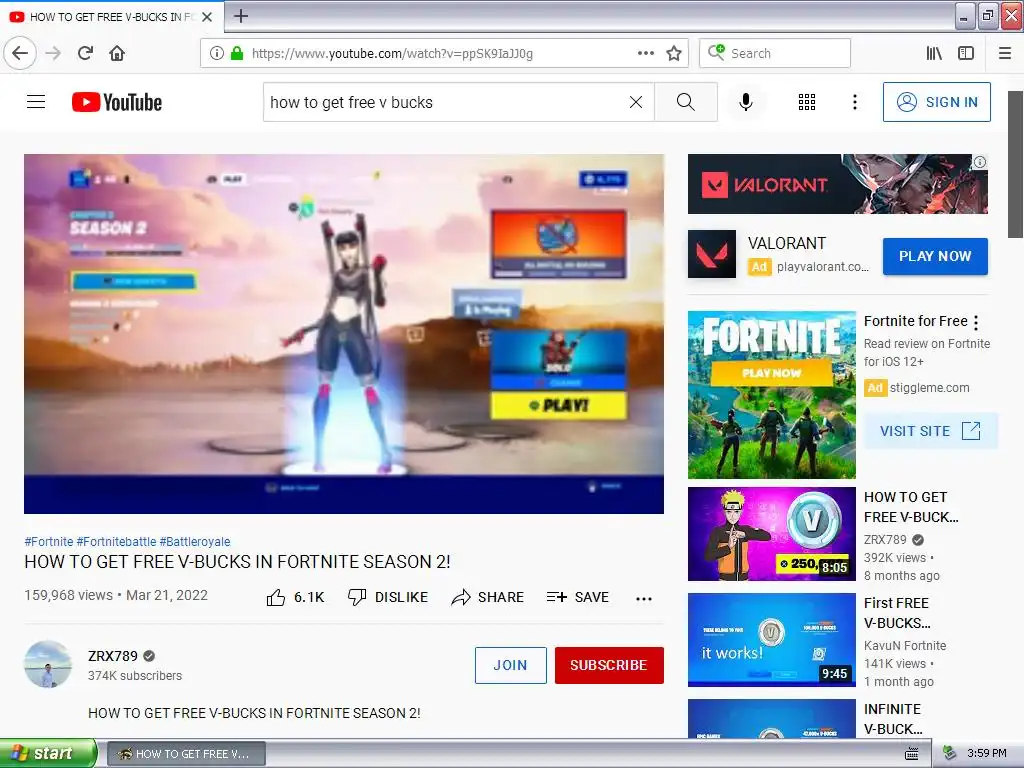Click the #Fortnite hashtag link

point(49,541)
